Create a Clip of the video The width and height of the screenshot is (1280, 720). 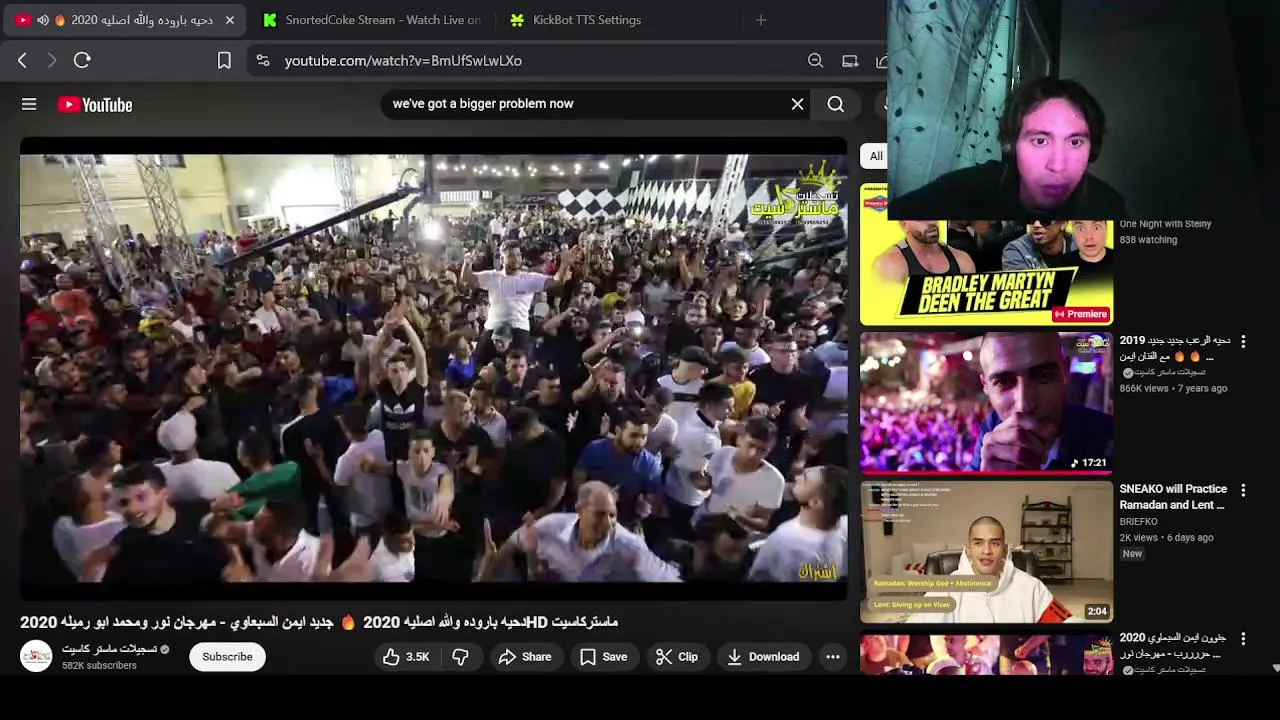[677, 657]
